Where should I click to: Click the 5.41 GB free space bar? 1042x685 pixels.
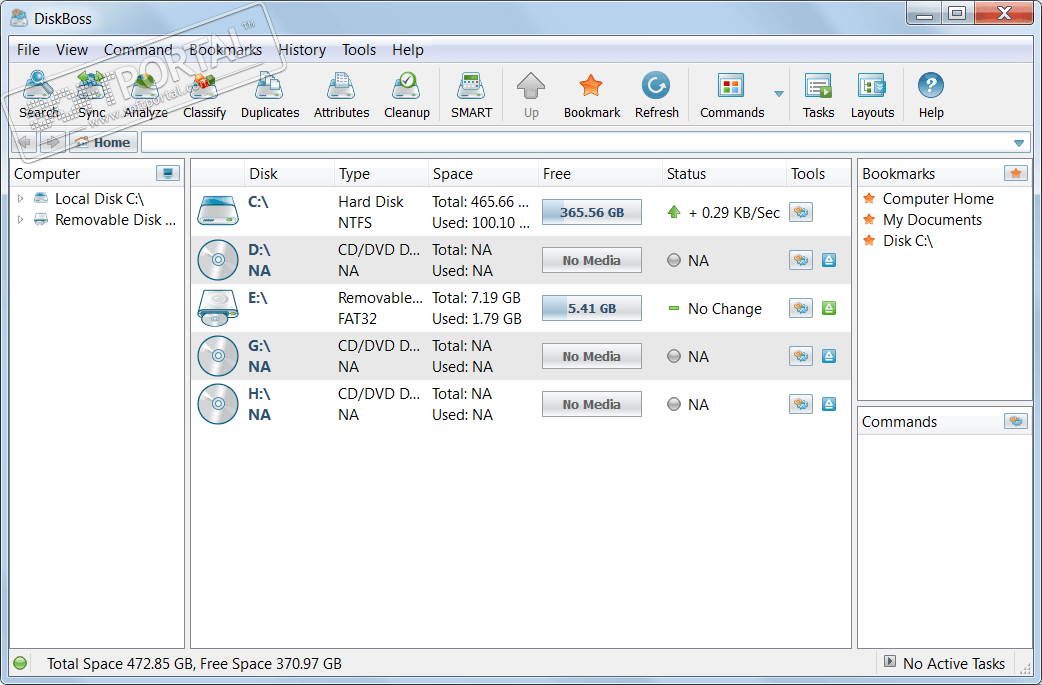point(591,308)
